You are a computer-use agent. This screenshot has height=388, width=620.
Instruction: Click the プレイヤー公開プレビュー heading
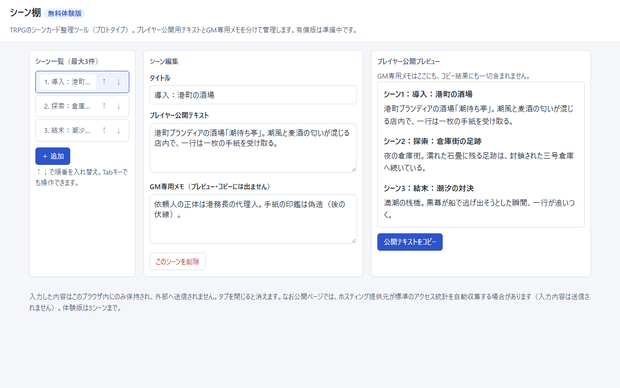pos(408,61)
